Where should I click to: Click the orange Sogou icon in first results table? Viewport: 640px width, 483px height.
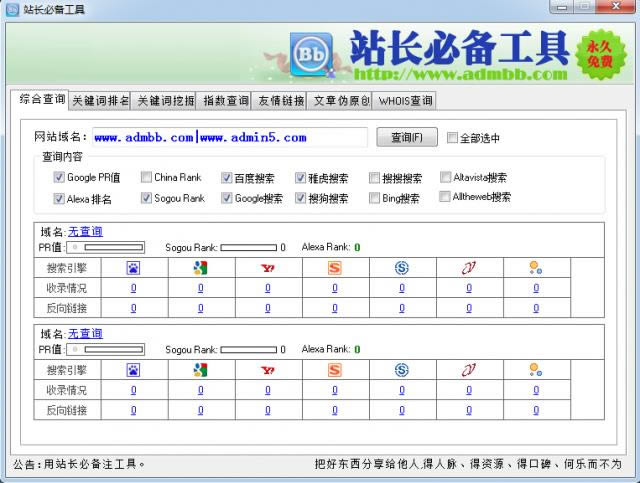point(335,267)
